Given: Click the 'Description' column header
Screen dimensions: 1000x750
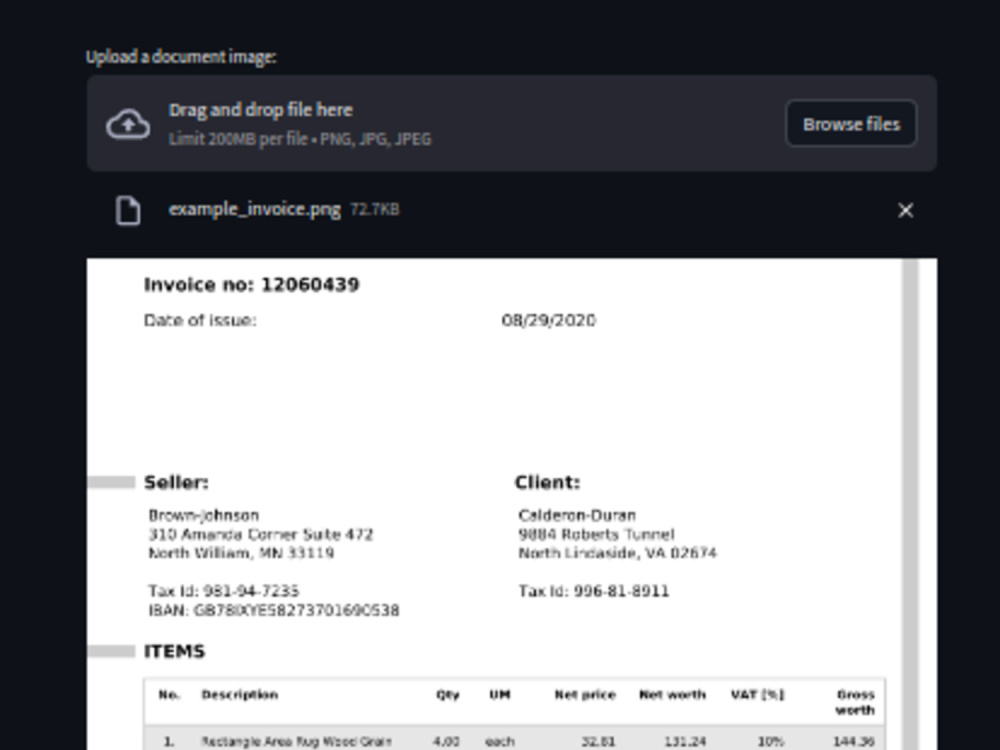Looking at the screenshot, I should coord(240,695).
